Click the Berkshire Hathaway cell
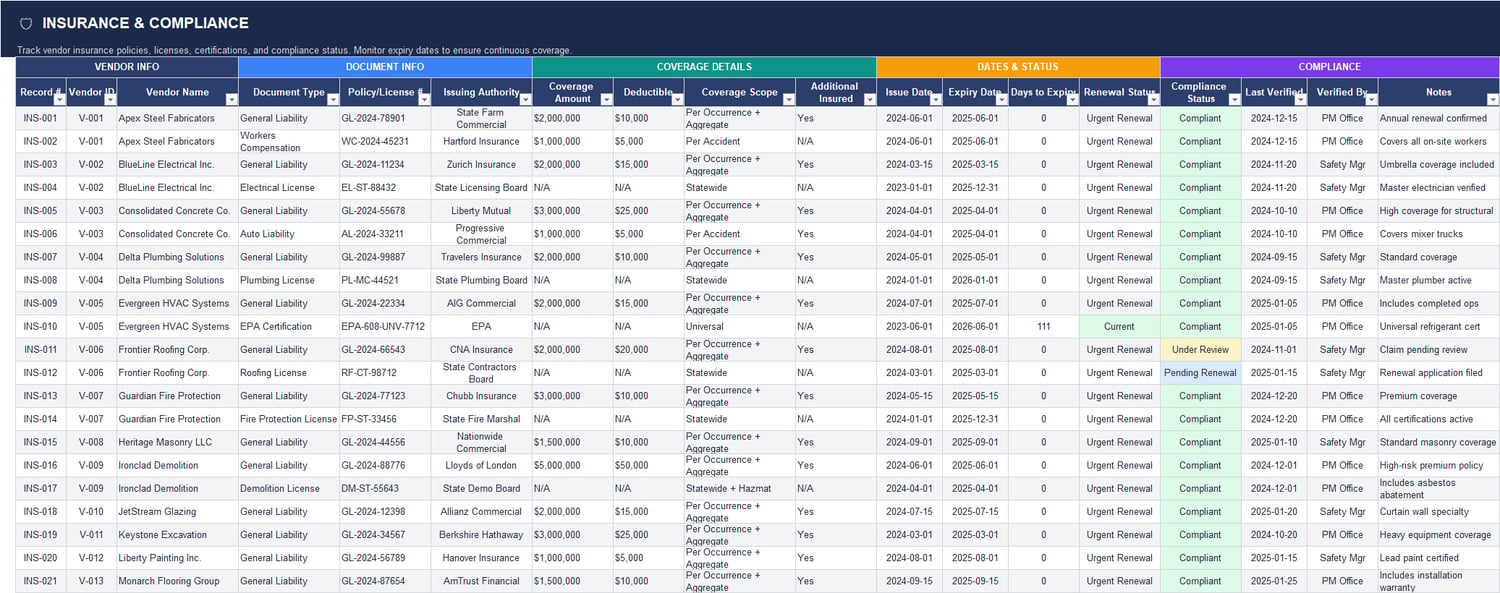This screenshot has height=593, width=1500. (481, 535)
